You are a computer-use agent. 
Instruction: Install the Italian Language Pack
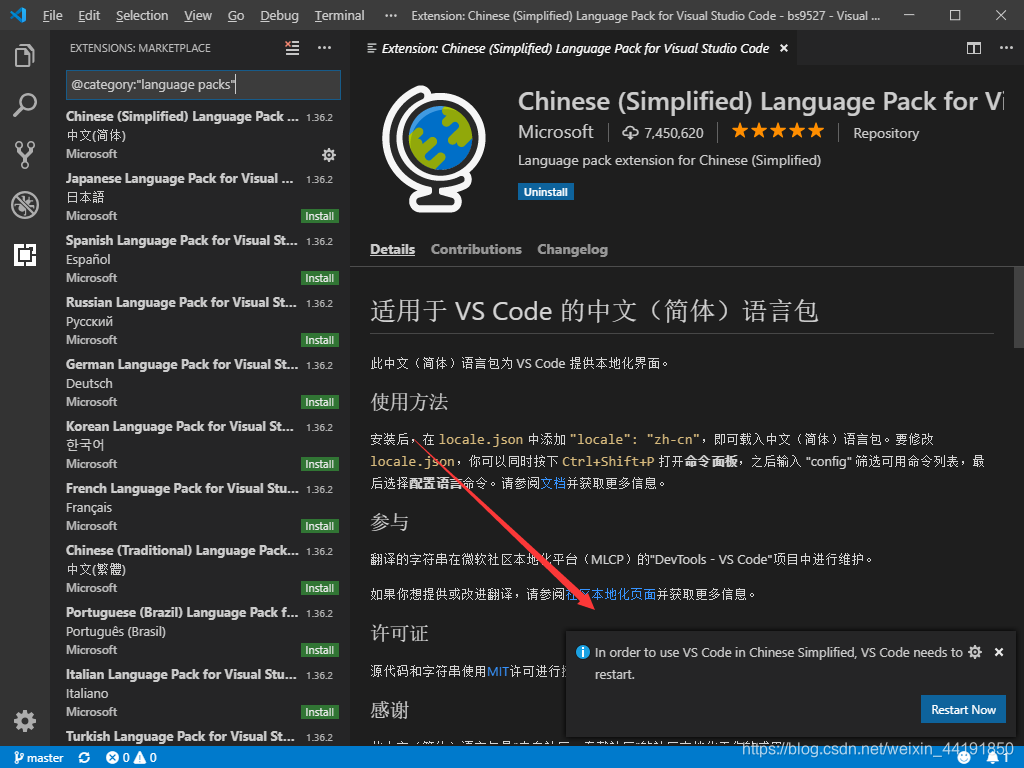click(x=319, y=712)
